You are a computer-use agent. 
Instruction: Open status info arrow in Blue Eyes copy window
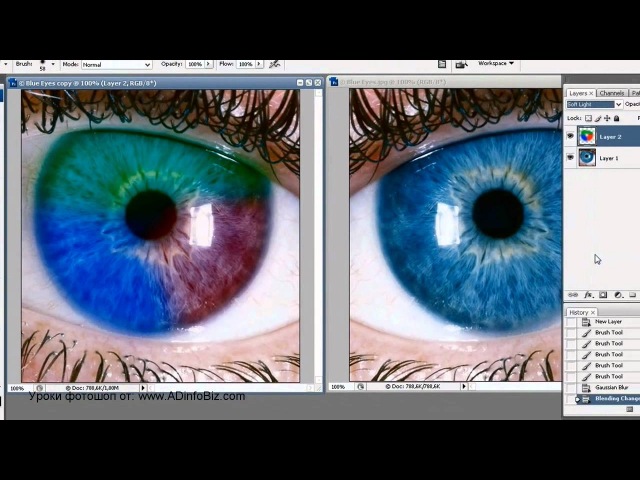point(143,388)
